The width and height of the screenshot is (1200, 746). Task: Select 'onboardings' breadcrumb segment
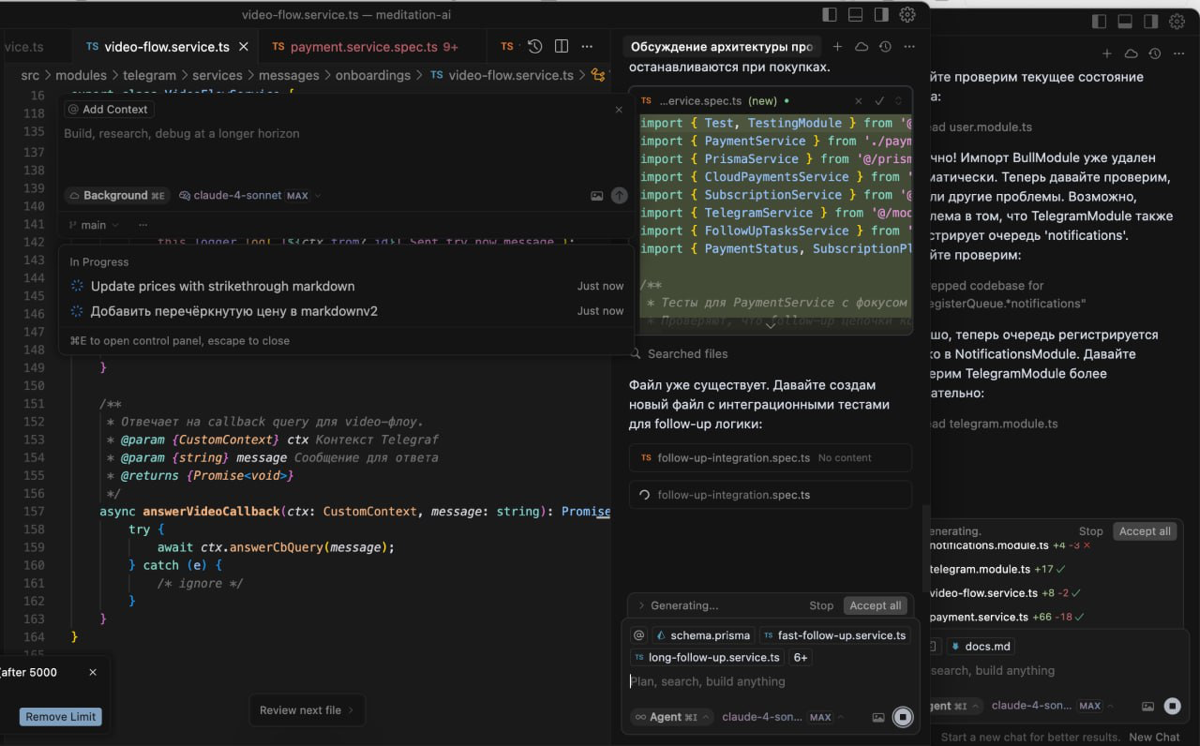click(373, 75)
